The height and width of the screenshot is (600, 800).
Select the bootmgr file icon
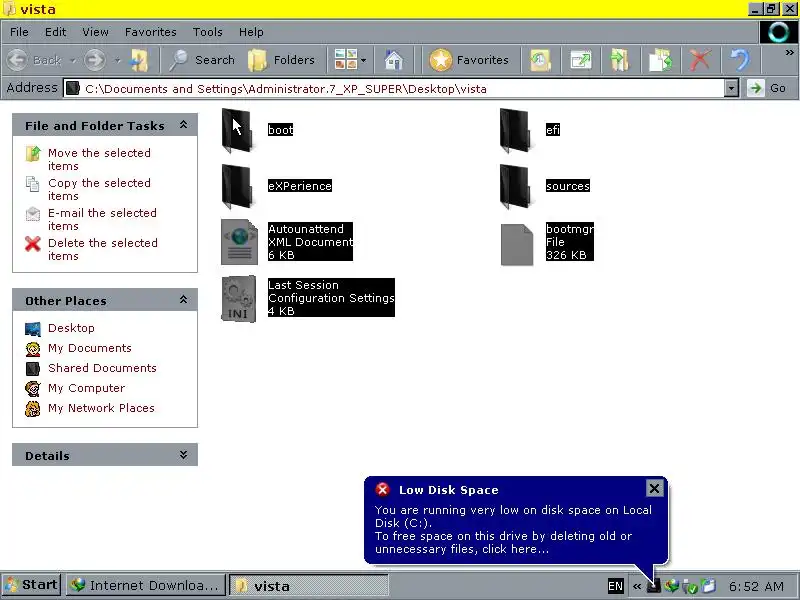tap(517, 245)
